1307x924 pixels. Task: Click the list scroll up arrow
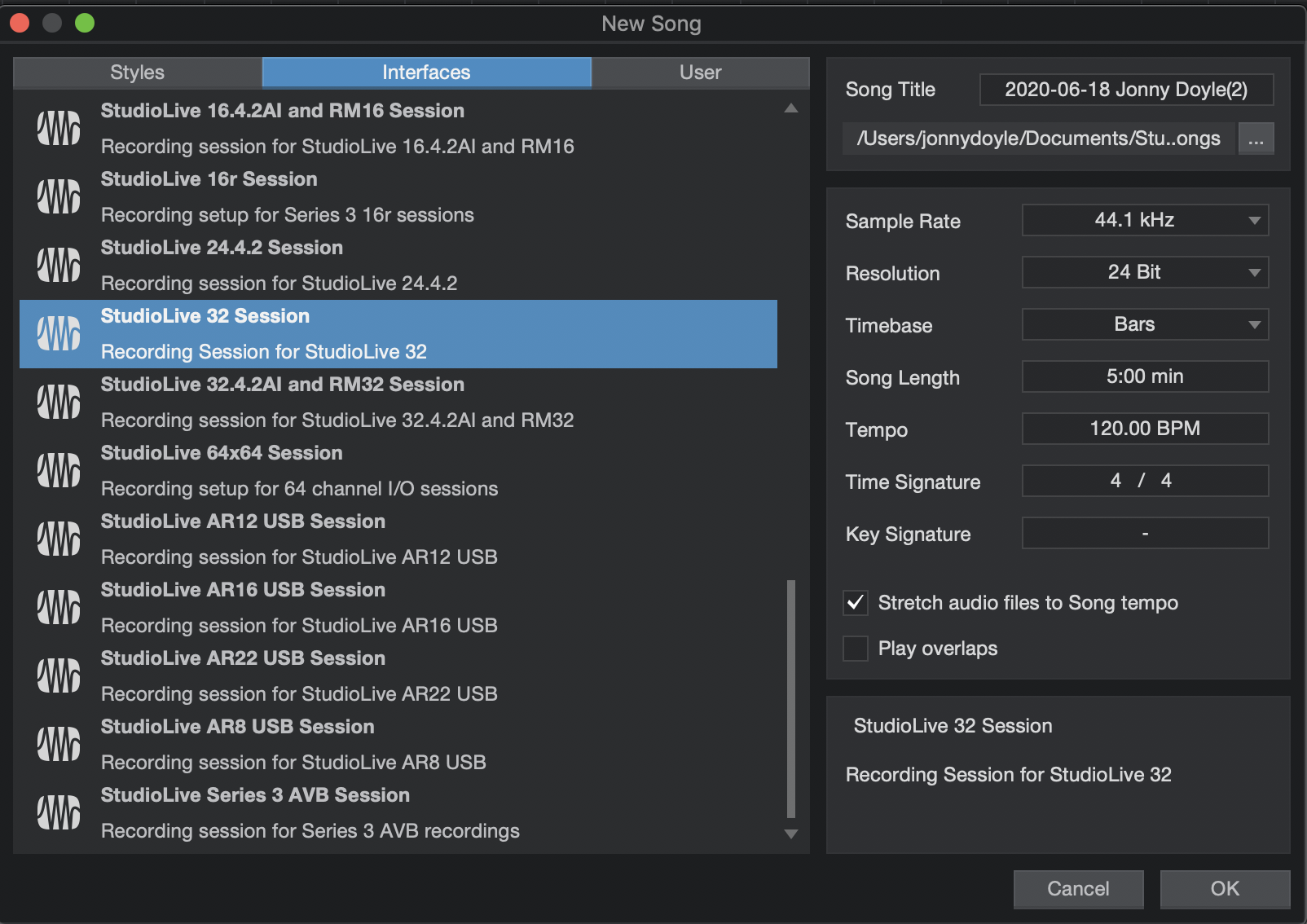[x=790, y=108]
